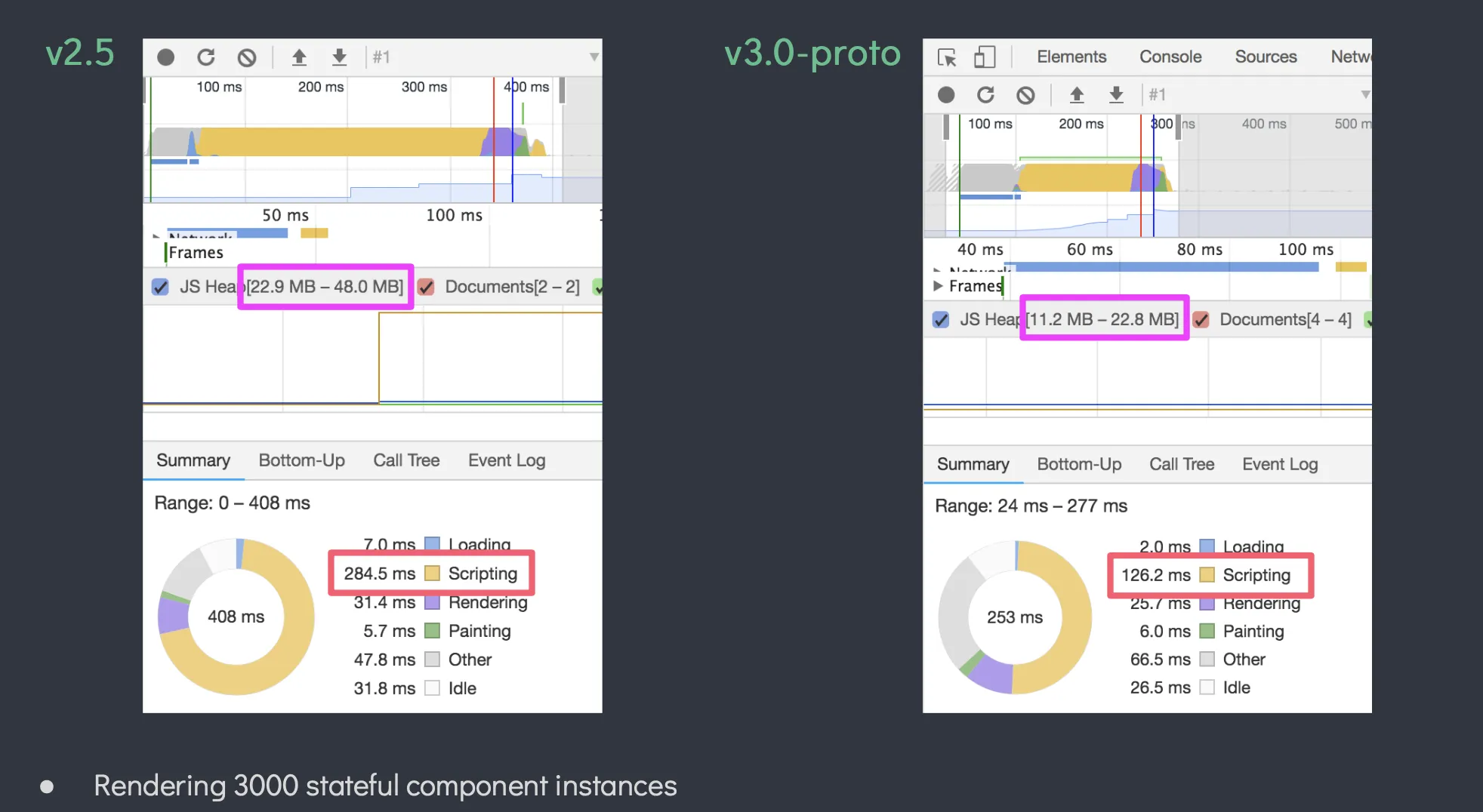This screenshot has height=812, width=1483.
Task: Open the recording dropdown arrow in v3.0
Action: [1365, 95]
